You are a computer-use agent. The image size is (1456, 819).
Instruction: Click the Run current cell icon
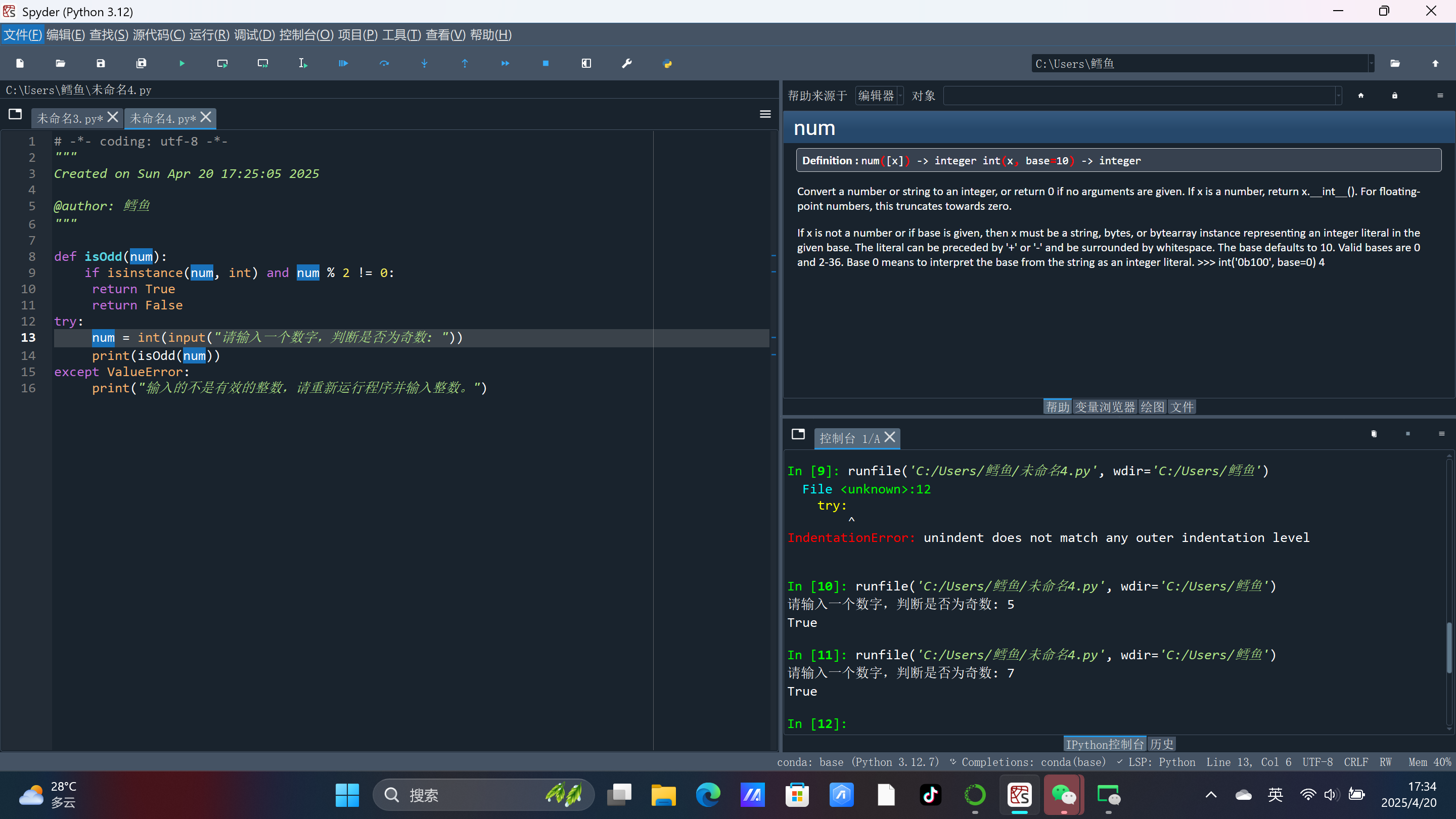[x=222, y=63]
